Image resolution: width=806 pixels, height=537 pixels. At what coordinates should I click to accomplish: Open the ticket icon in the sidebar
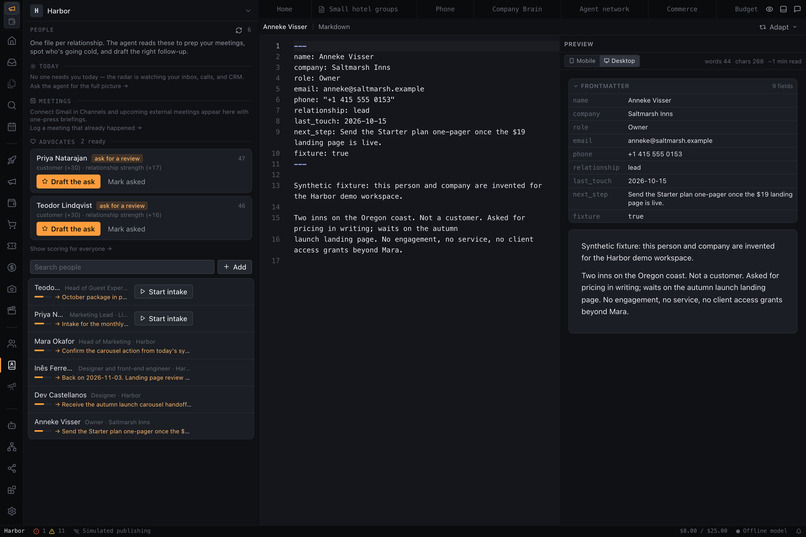pos(12,246)
